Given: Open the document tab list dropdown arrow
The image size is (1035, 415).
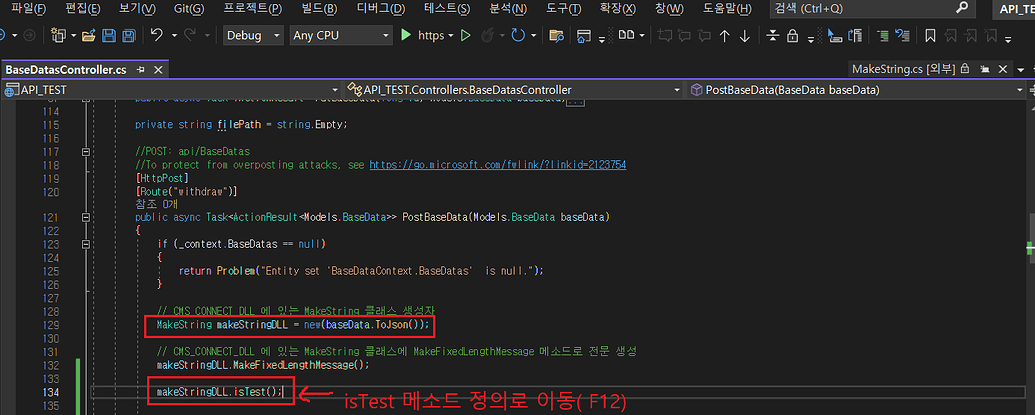Looking at the screenshot, I should 1022,69.
